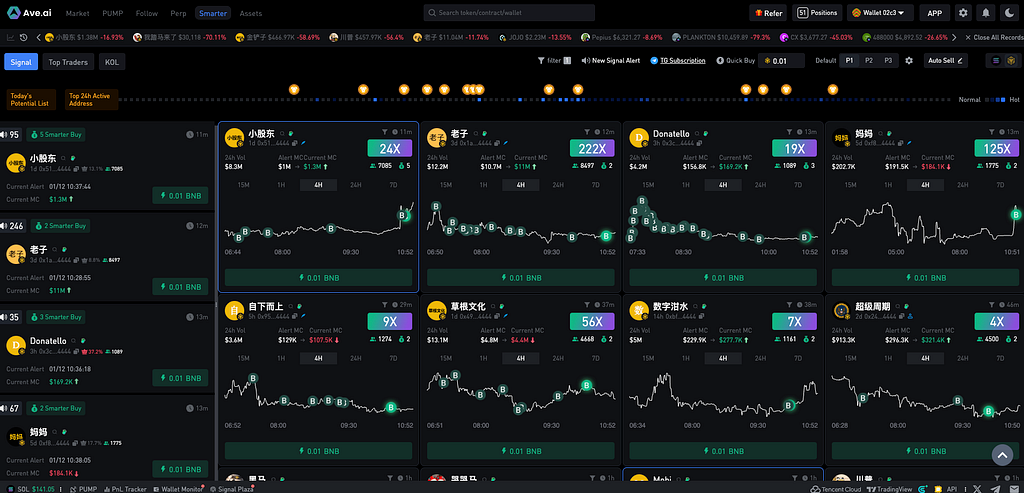Select the Signal tab
Image resolution: width=1024 pixels, height=493 pixels.
[x=21, y=62]
